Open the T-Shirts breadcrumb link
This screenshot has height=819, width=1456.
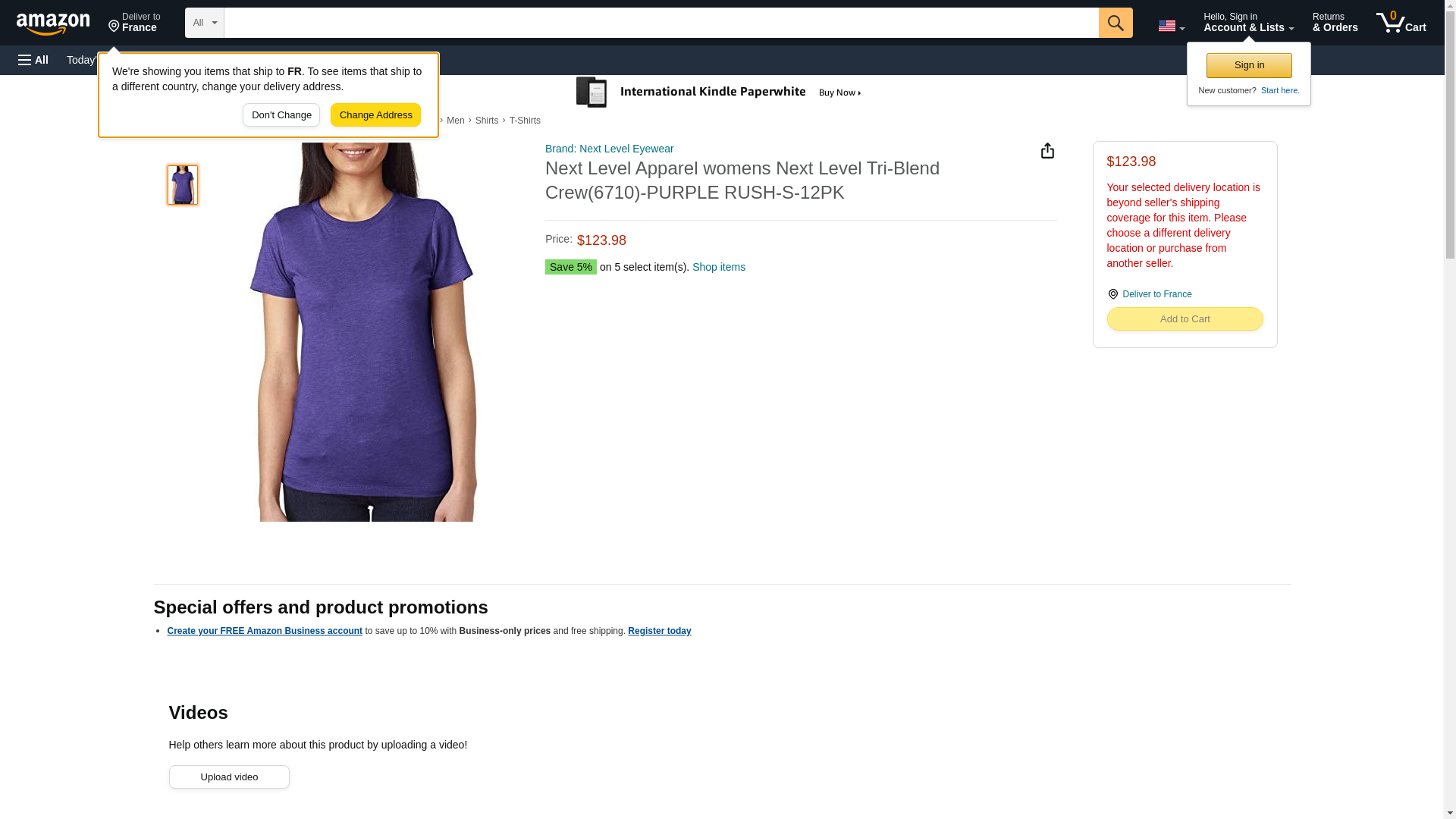point(525,121)
